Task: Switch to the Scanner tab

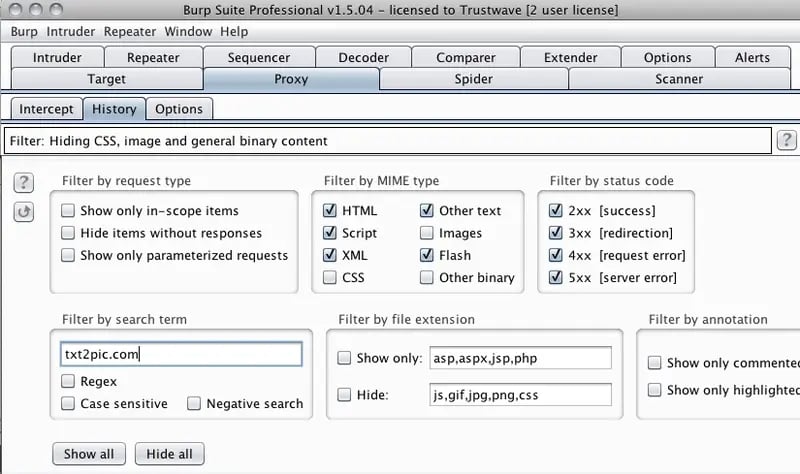Action: (678, 78)
